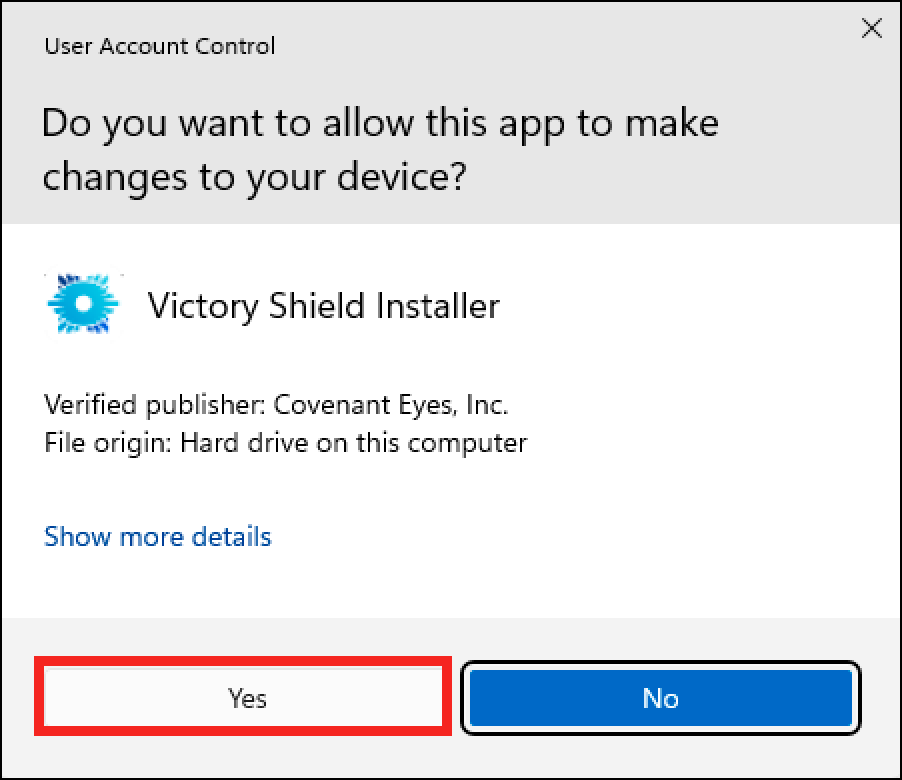
Task: Reject changes with the No button
Action: (x=660, y=698)
